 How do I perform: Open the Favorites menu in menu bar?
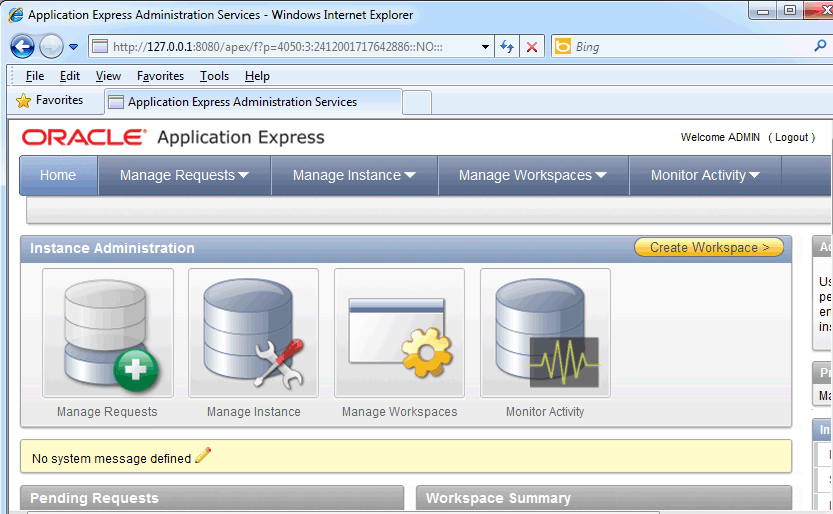pos(160,76)
